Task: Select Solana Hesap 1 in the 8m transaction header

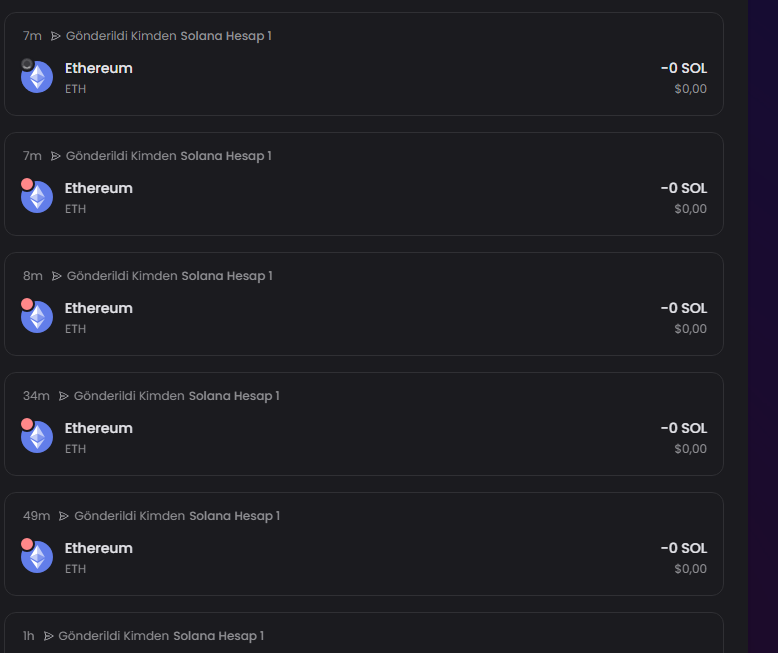Action: pyautogui.click(x=227, y=276)
